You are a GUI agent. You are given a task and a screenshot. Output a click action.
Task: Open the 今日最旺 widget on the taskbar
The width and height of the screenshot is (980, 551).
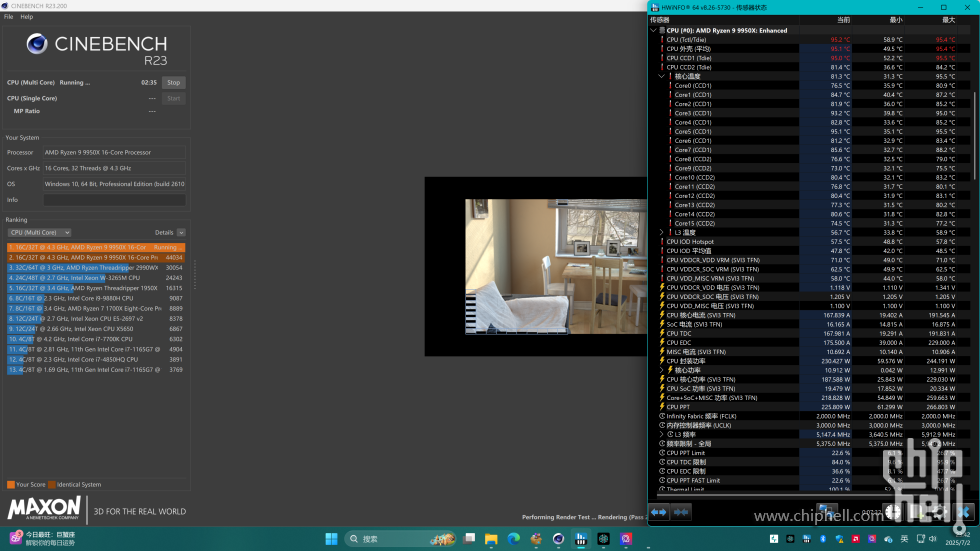tap(42, 539)
